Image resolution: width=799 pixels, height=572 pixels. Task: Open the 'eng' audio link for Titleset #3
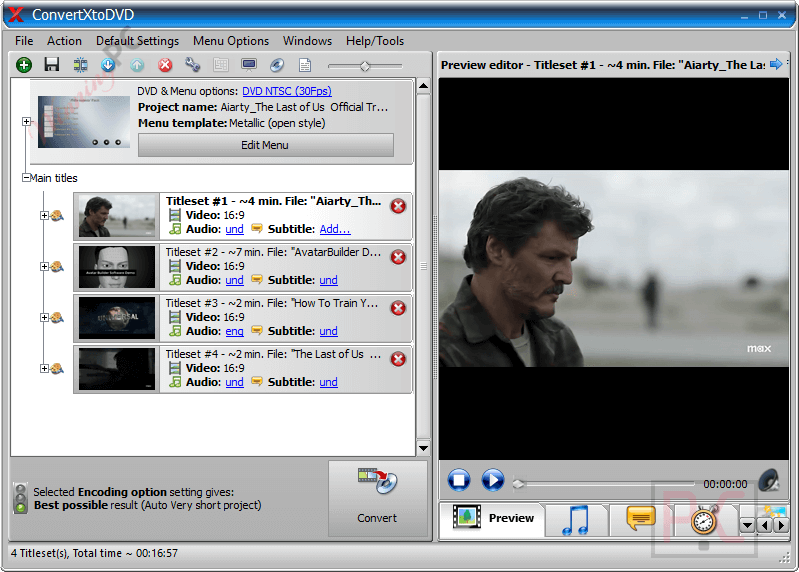(x=234, y=331)
